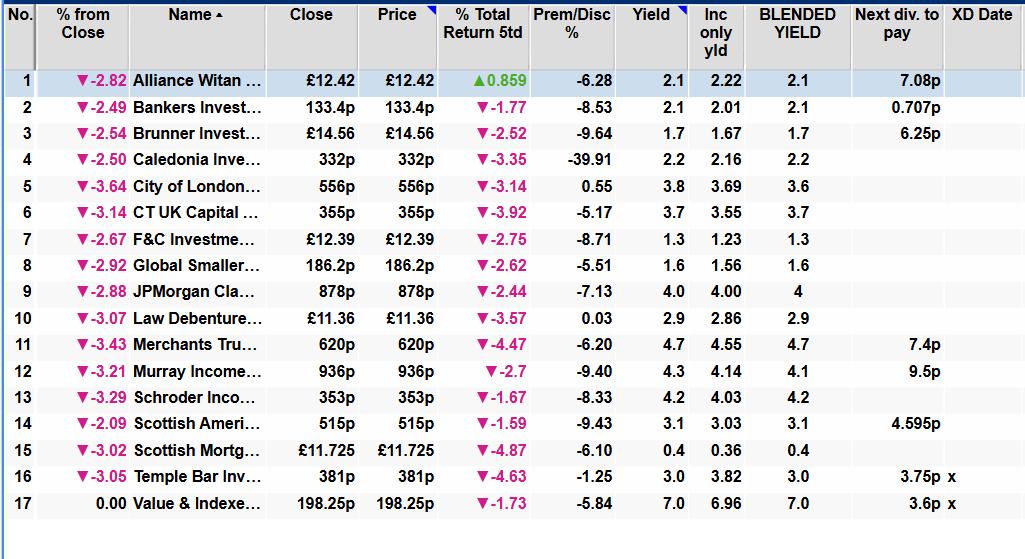Click the XD Date column header
The height and width of the screenshot is (559, 1025).
(x=981, y=15)
